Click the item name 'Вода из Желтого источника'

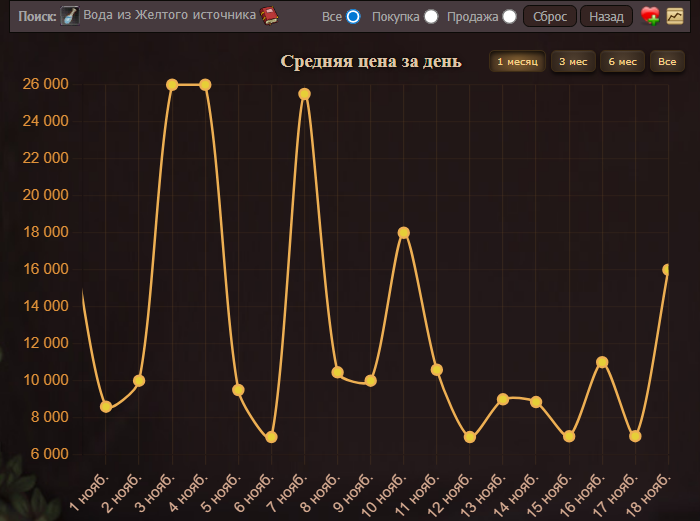169,15
